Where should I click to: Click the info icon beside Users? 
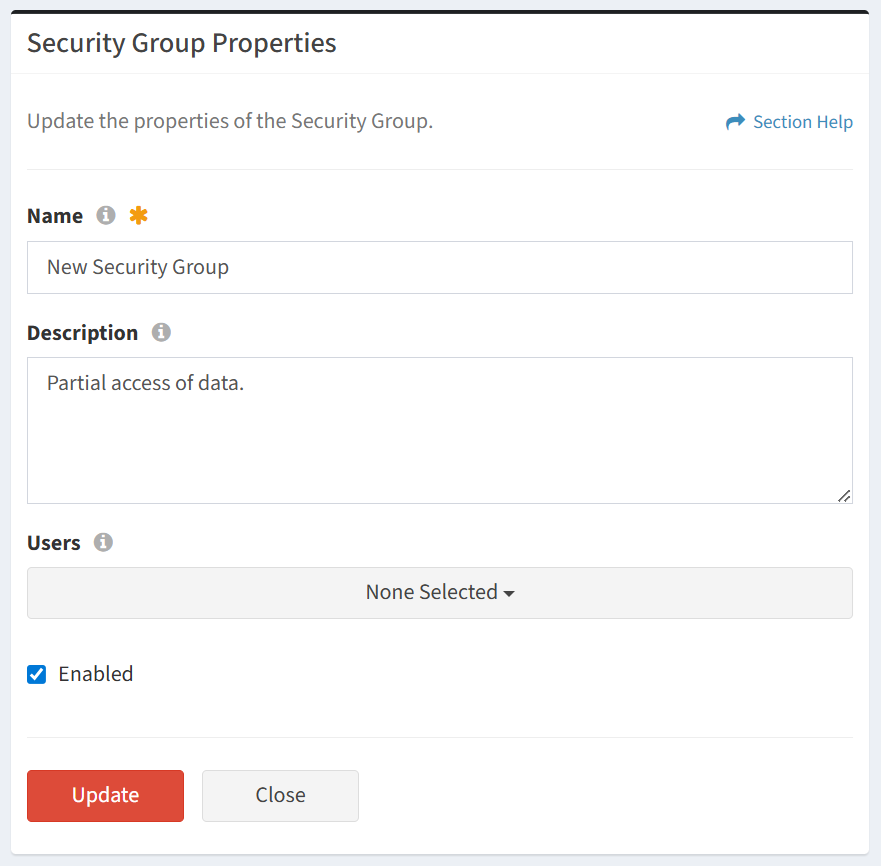[x=103, y=542]
